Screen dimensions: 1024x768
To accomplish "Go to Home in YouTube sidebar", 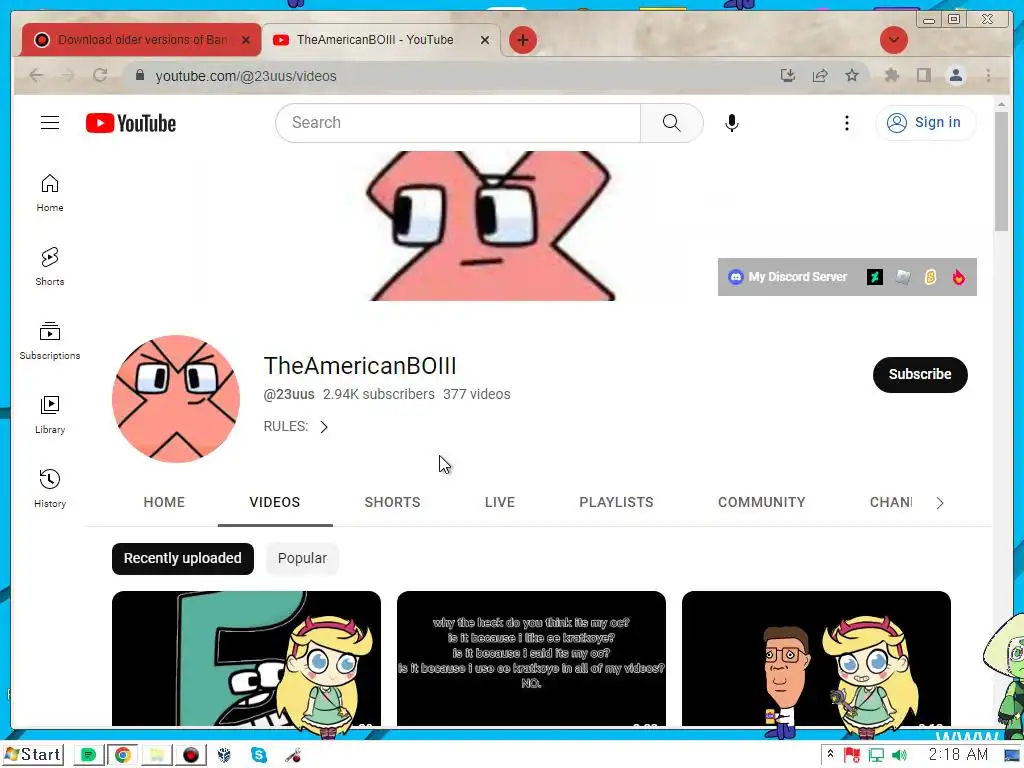I will (x=50, y=193).
